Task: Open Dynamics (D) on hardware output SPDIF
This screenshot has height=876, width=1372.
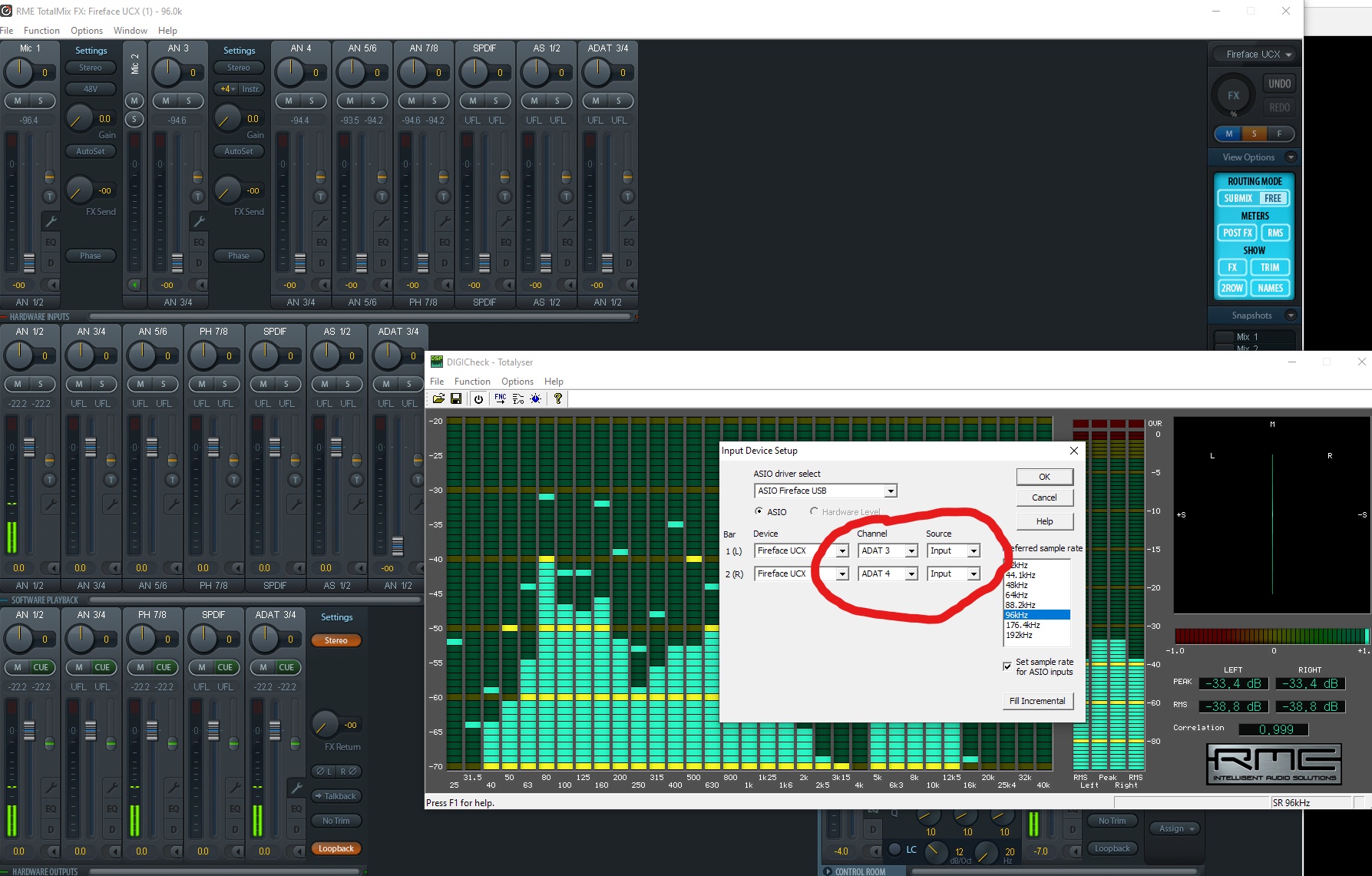Action: (x=235, y=829)
